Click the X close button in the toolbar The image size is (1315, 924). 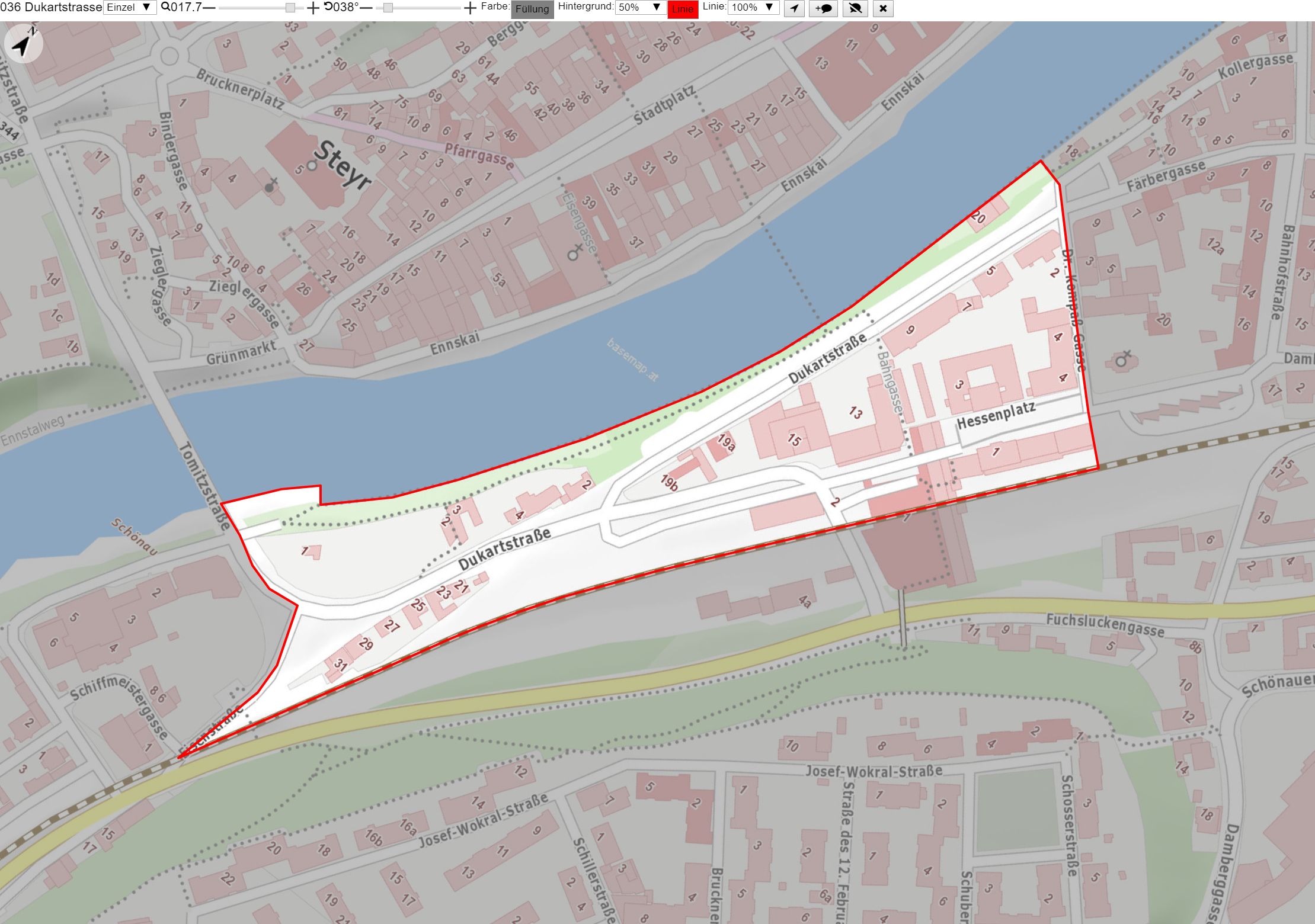coord(883,8)
